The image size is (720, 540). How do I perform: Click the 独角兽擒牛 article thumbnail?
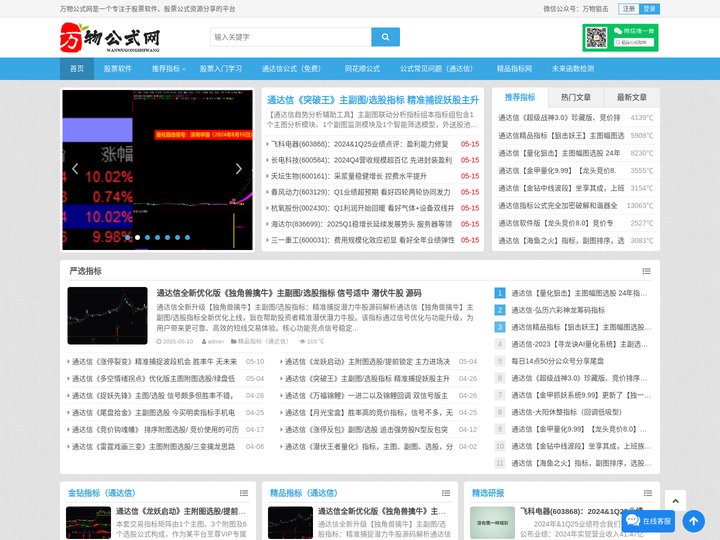pyautogui.click(x=107, y=316)
